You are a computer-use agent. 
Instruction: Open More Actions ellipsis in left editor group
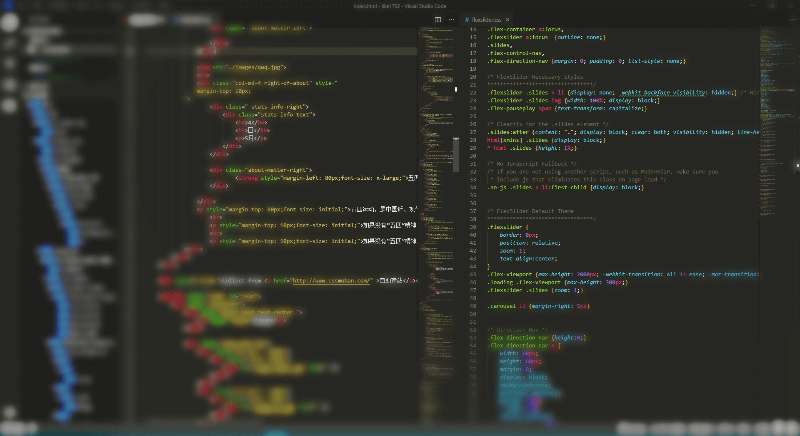[x=451, y=19]
